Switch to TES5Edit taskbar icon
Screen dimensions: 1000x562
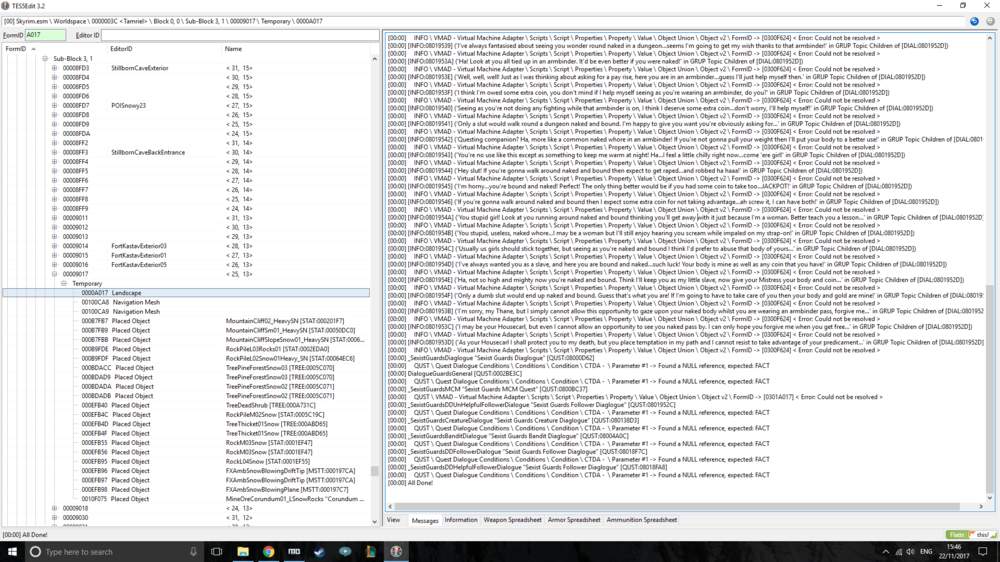point(396,551)
